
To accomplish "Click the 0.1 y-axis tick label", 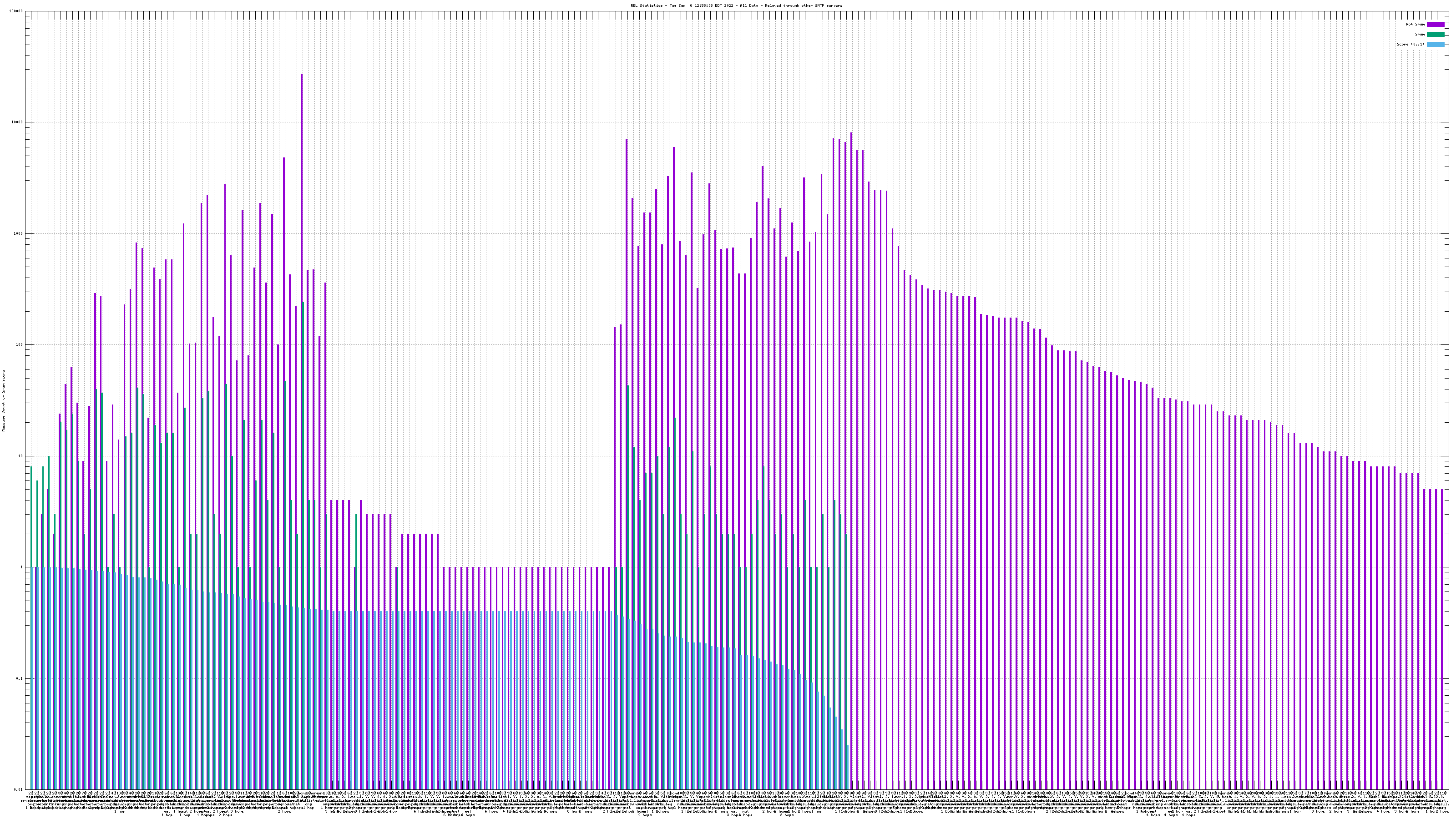I will coord(20,679).
